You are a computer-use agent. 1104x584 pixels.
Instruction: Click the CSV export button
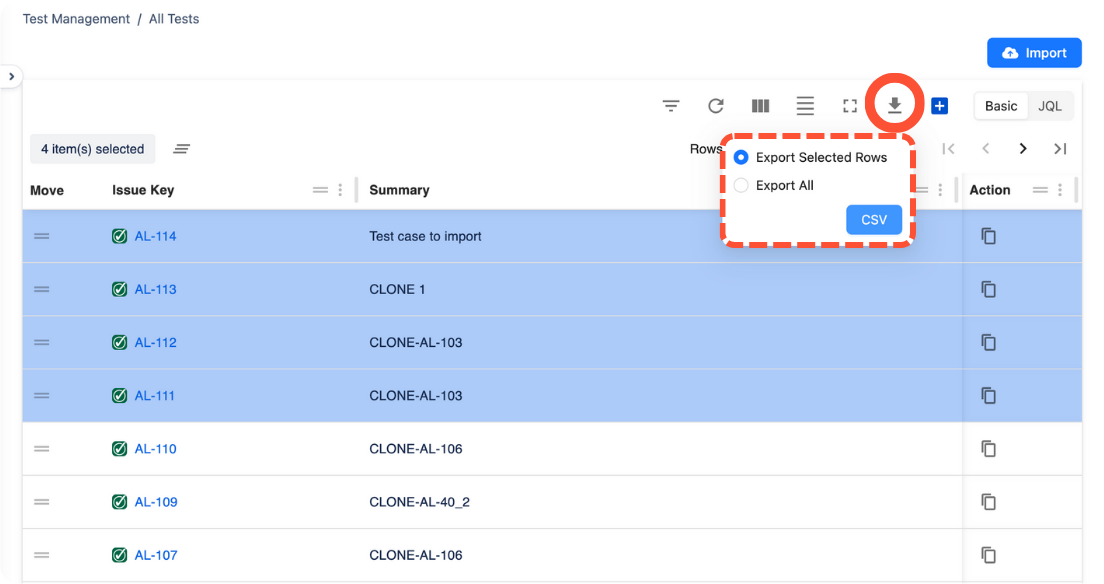coord(874,220)
